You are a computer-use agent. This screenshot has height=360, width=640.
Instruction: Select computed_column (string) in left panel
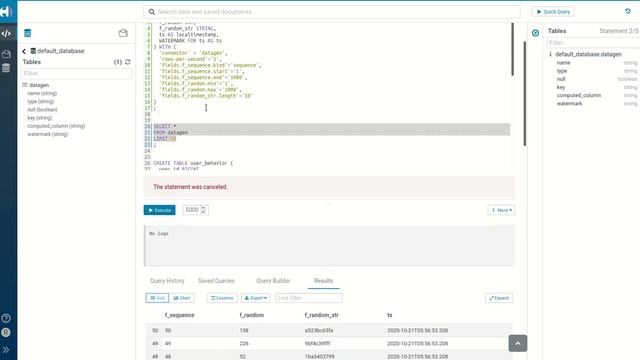coord(56,126)
